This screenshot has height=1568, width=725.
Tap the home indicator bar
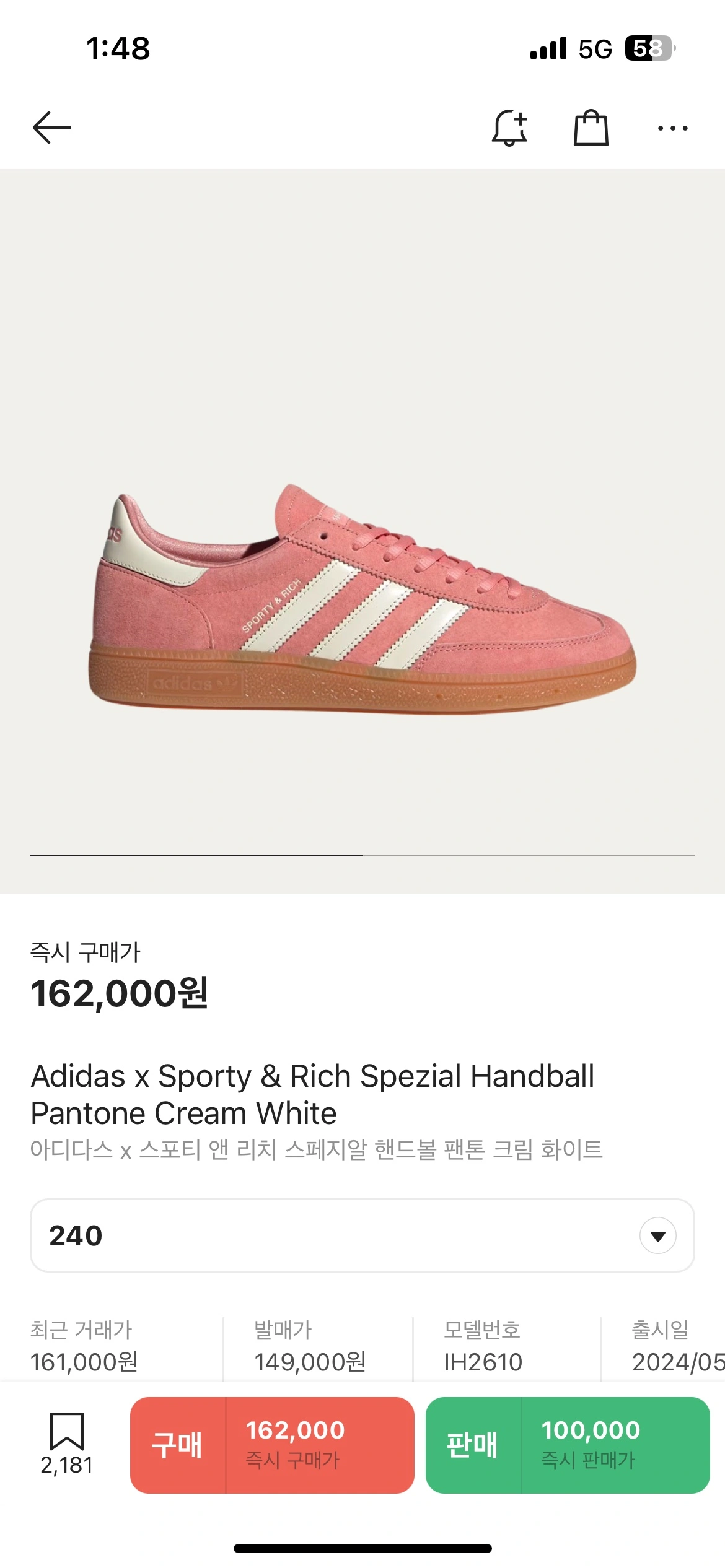pyautogui.click(x=362, y=1548)
